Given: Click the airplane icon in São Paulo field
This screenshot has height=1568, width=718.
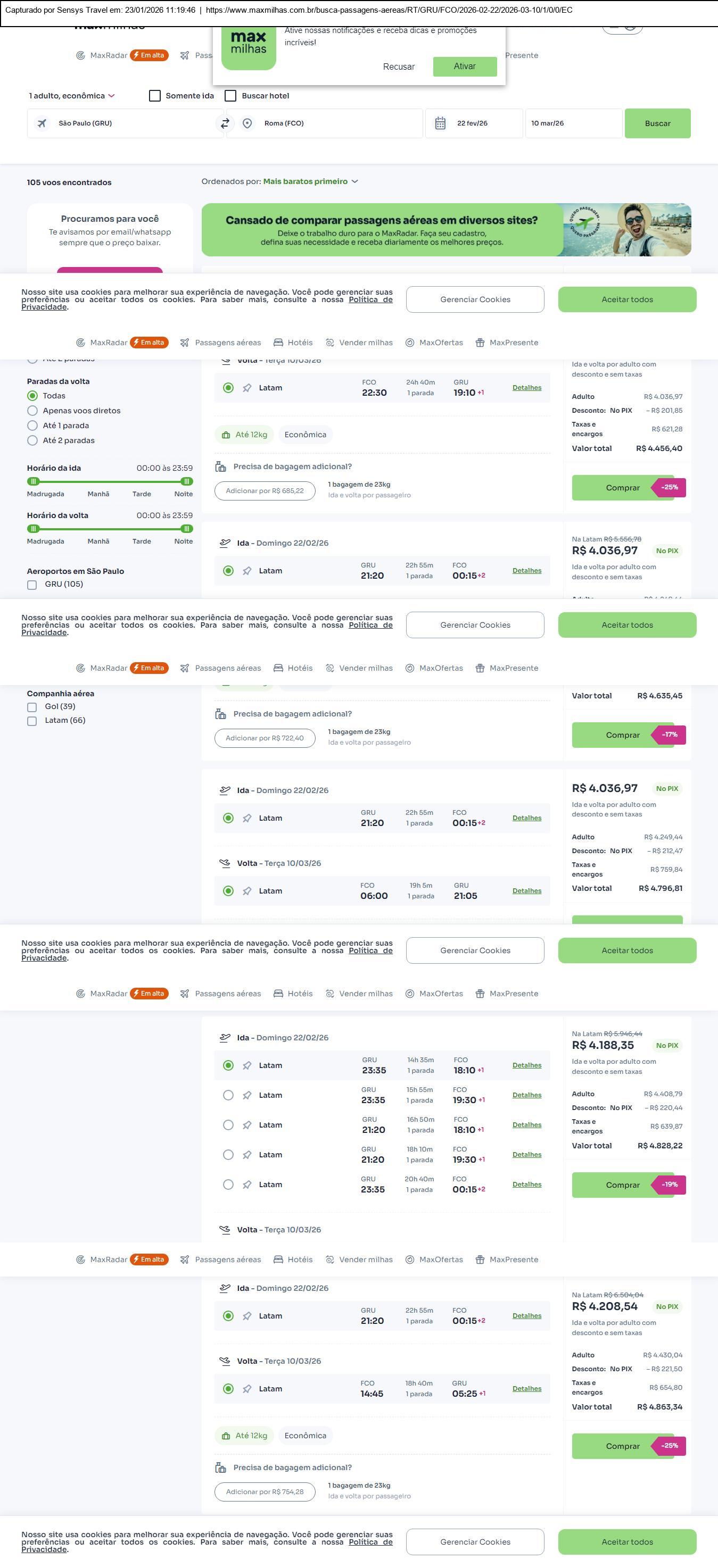Looking at the screenshot, I should click(x=42, y=123).
